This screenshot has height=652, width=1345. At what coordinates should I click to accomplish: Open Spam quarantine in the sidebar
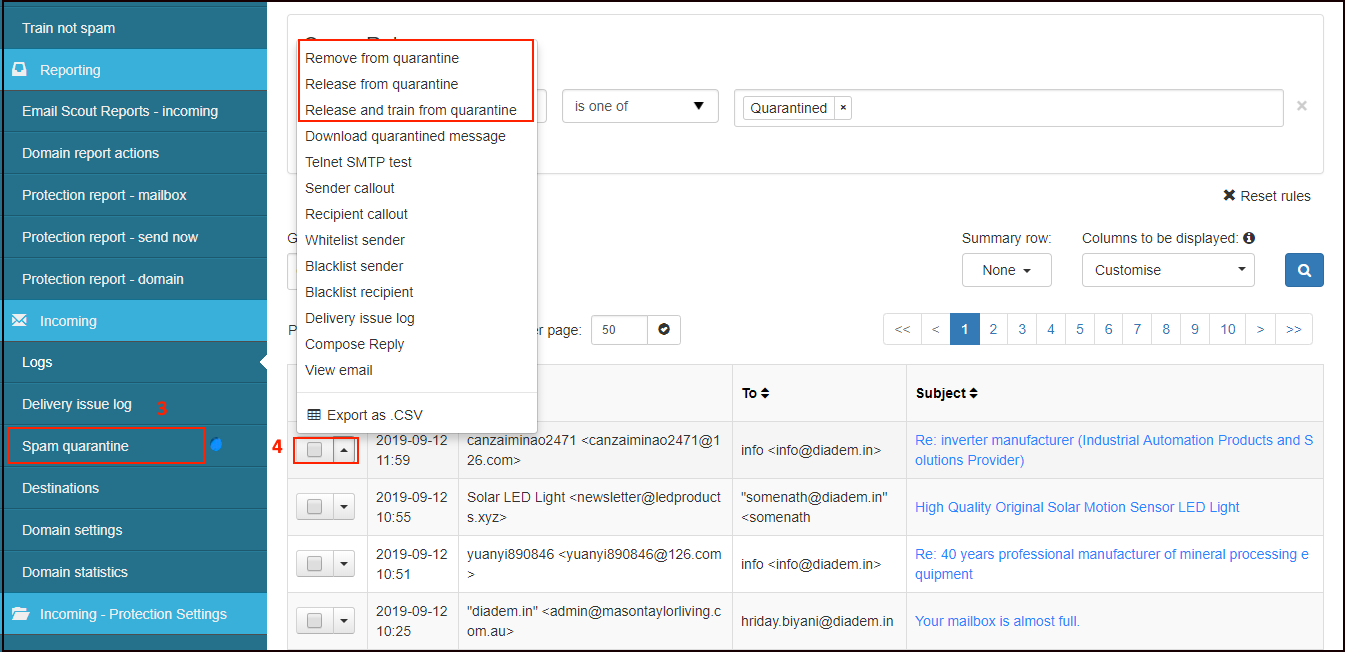[76, 446]
